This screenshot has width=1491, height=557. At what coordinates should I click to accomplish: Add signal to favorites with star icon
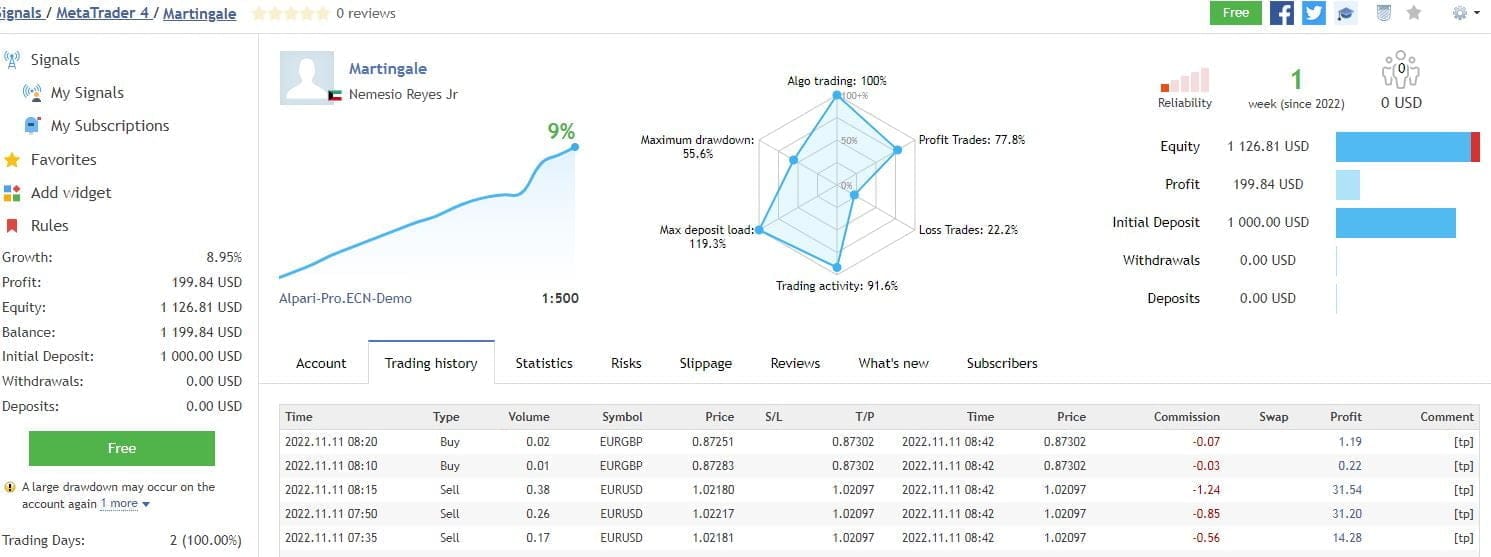click(1414, 13)
